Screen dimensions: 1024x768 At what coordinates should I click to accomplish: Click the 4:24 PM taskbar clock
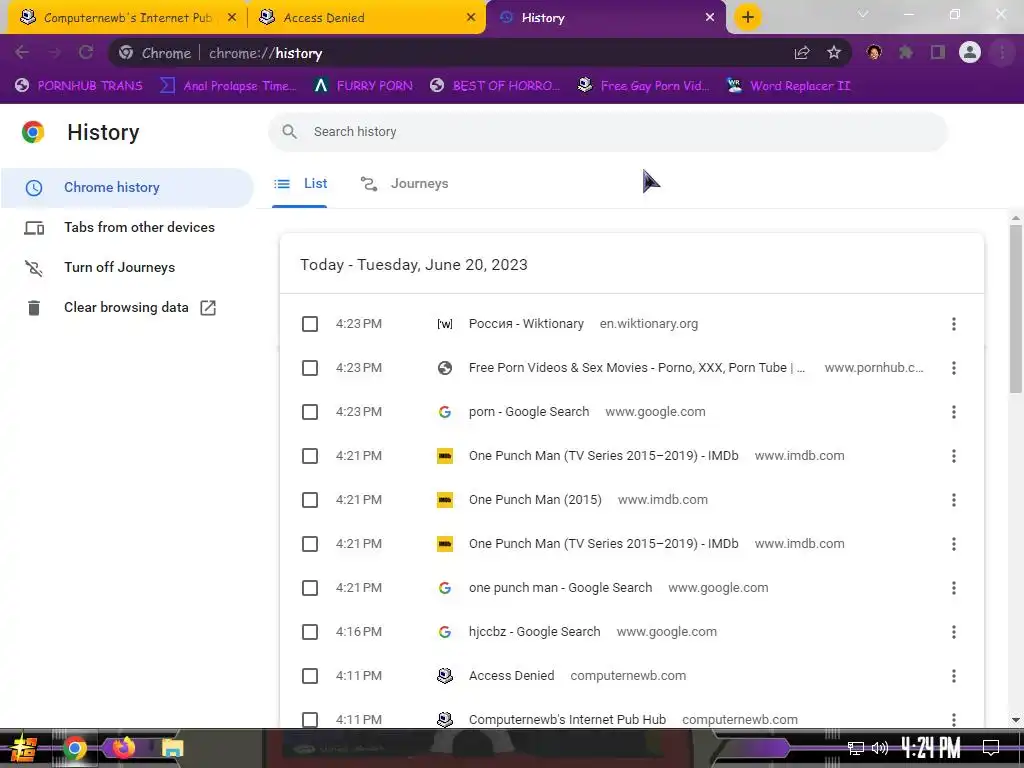[931, 748]
